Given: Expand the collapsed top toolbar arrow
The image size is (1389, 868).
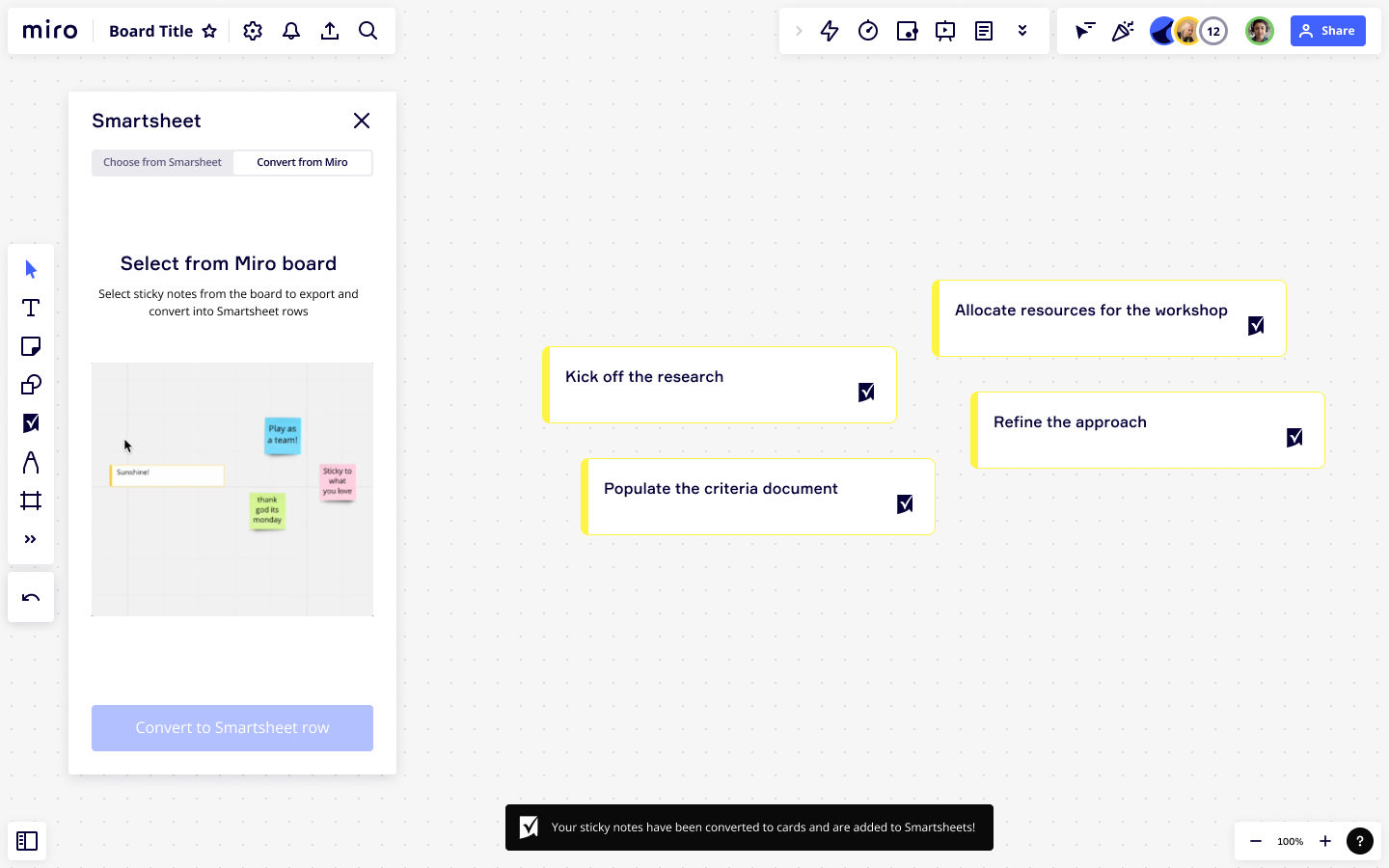Looking at the screenshot, I should [x=799, y=31].
